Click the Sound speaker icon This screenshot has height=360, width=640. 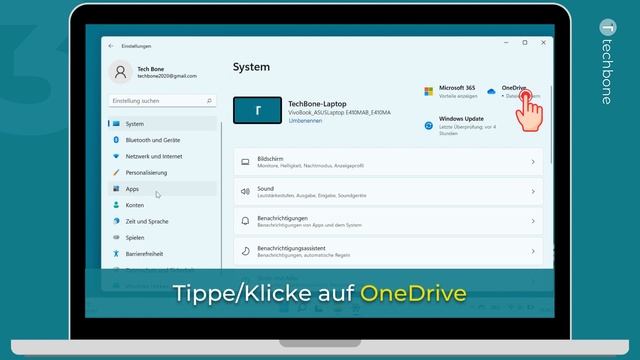[x=245, y=191]
